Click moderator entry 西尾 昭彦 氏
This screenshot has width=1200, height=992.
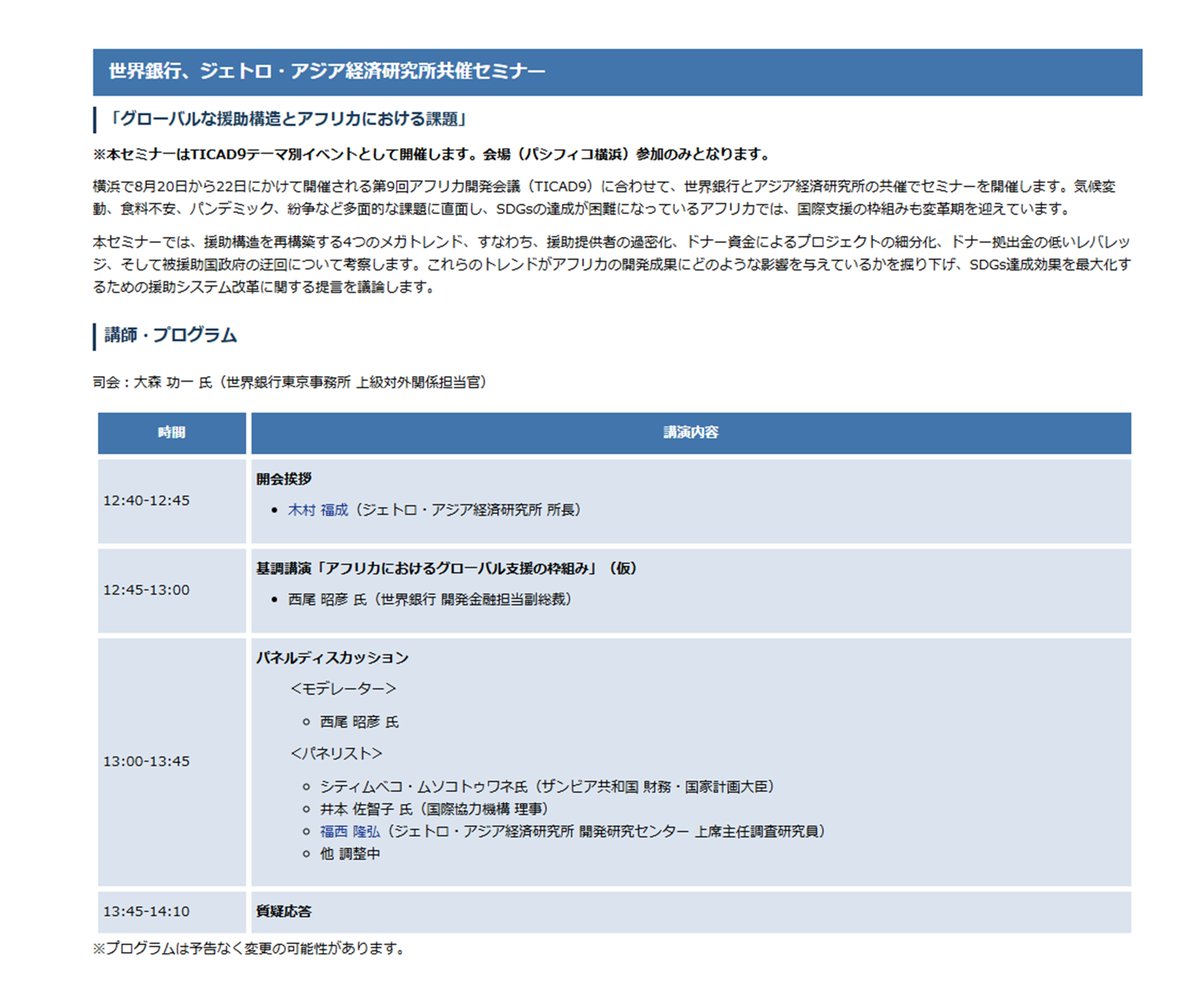tap(359, 721)
